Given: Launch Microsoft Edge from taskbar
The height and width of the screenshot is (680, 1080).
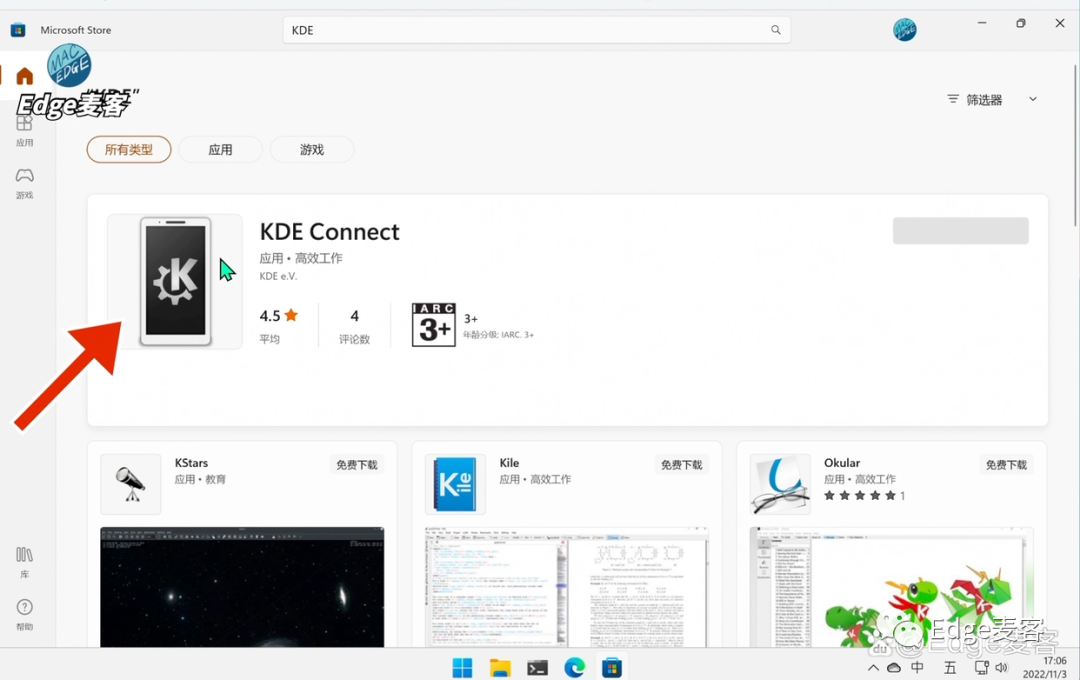Looking at the screenshot, I should pos(574,668).
